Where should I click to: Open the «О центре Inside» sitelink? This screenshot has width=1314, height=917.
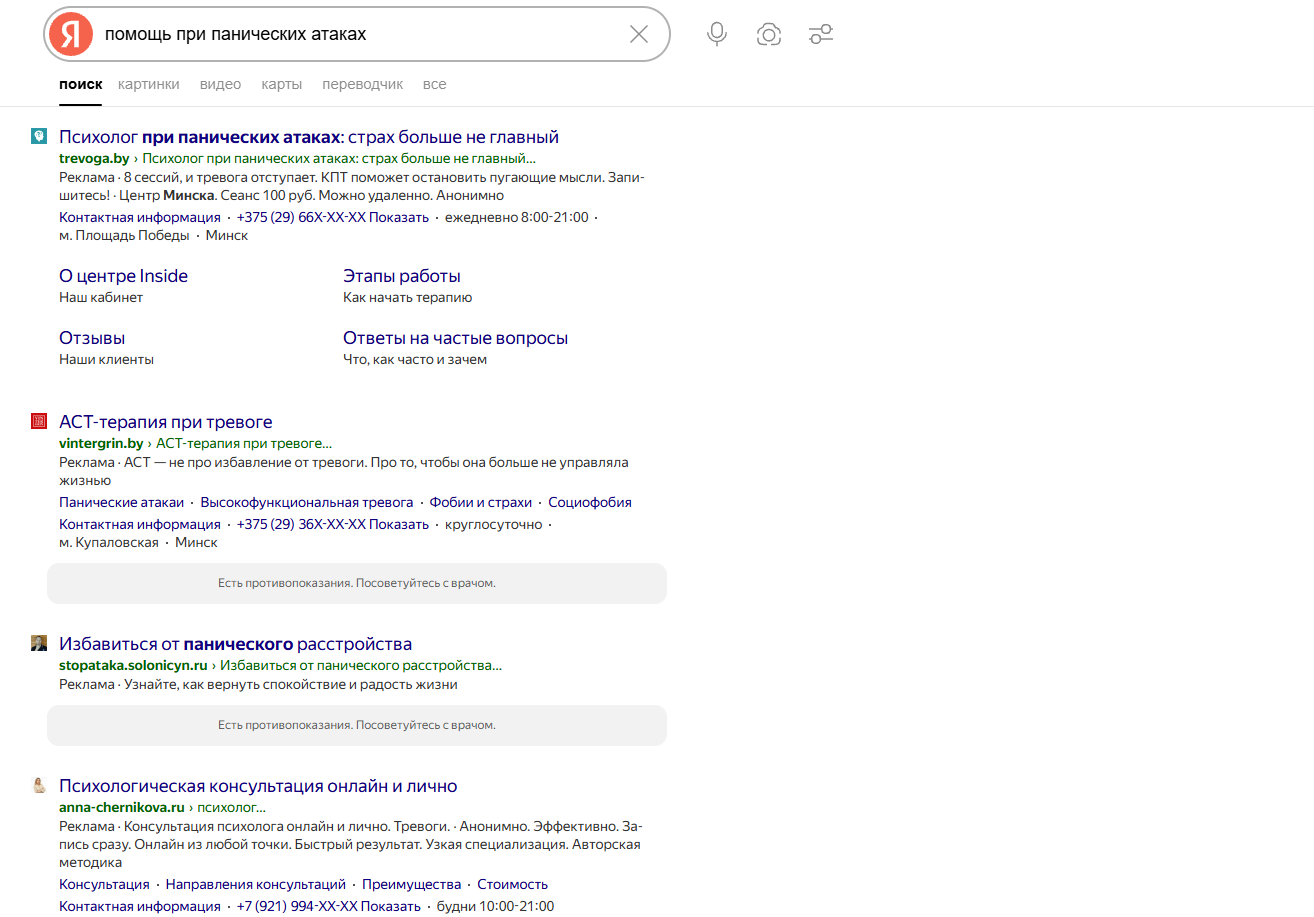pyautogui.click(x=123, y=276)
